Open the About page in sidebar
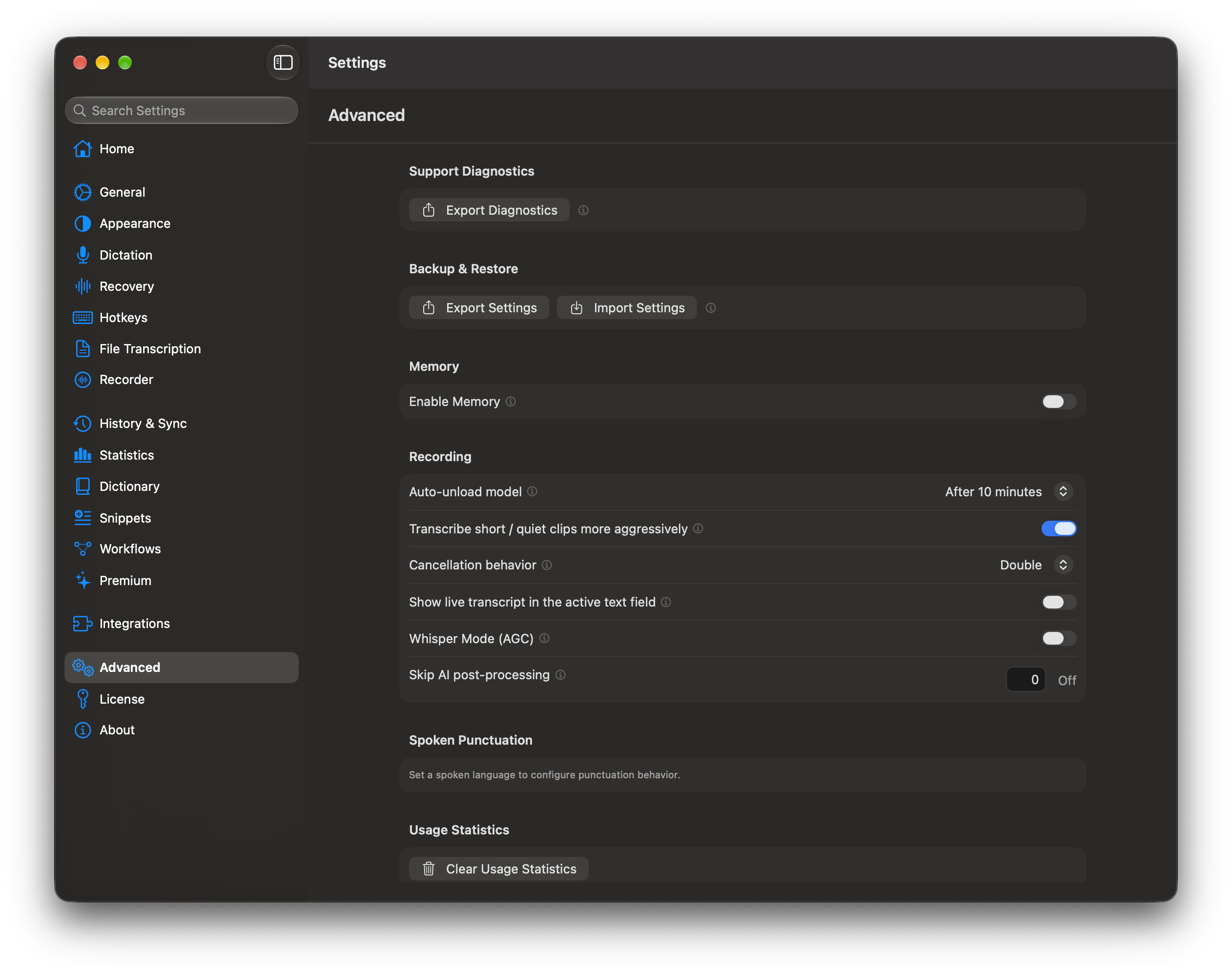This screenshot has height=974, width=1232. tap(182, 730)
